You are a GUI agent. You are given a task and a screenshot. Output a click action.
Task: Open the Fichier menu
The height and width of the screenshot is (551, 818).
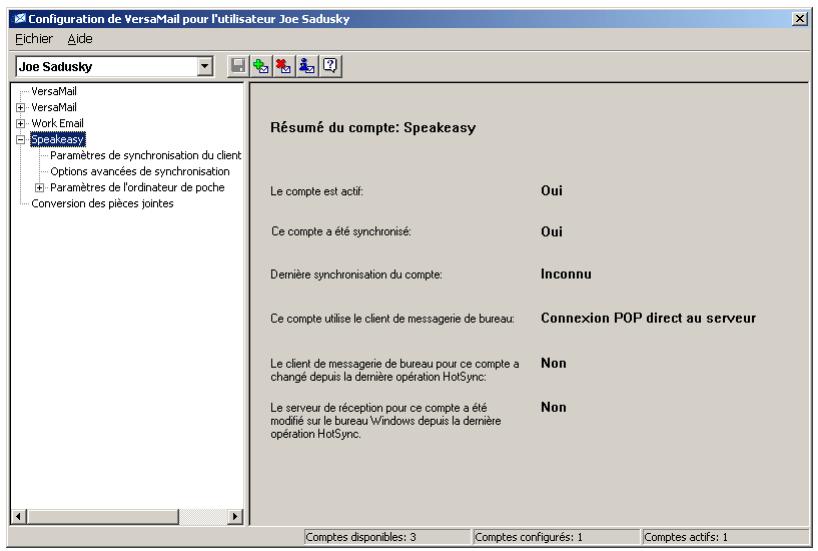34,39
